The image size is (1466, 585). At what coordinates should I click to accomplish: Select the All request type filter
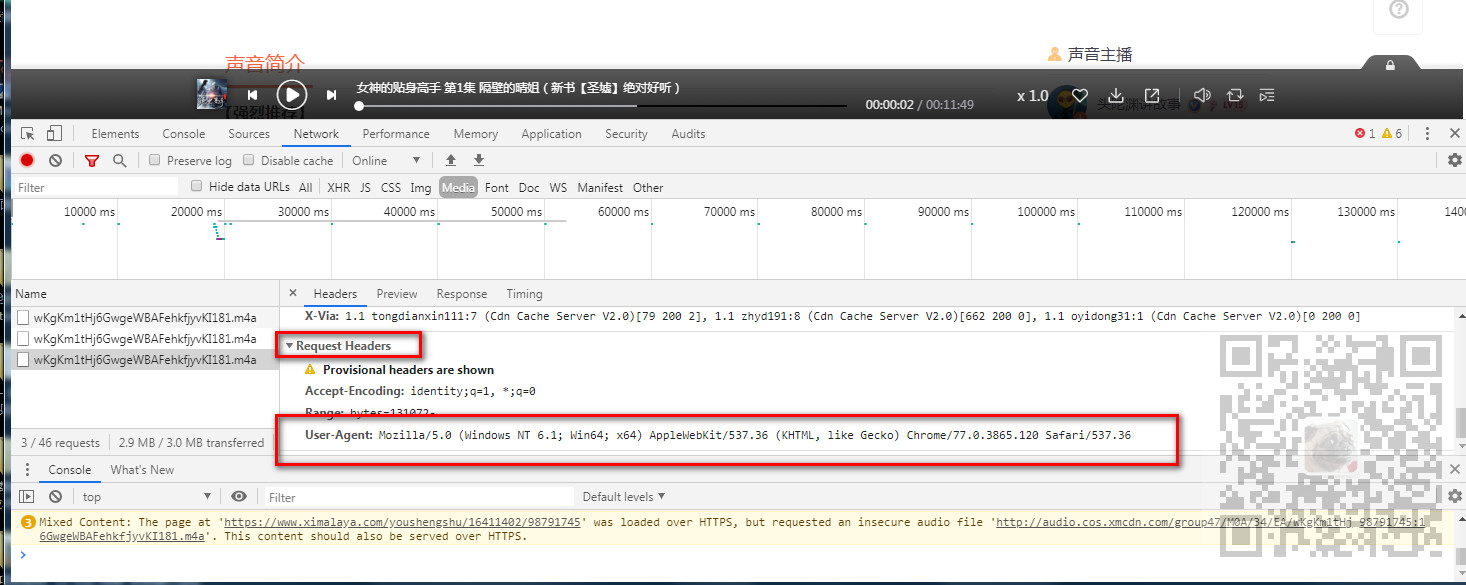pyautogui.click(x=305, y=187)
